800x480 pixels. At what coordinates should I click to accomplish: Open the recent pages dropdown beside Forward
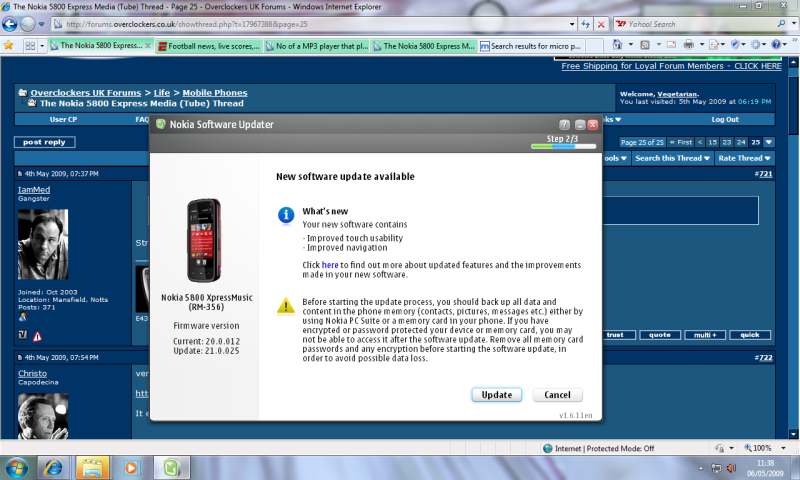(41, 24)
